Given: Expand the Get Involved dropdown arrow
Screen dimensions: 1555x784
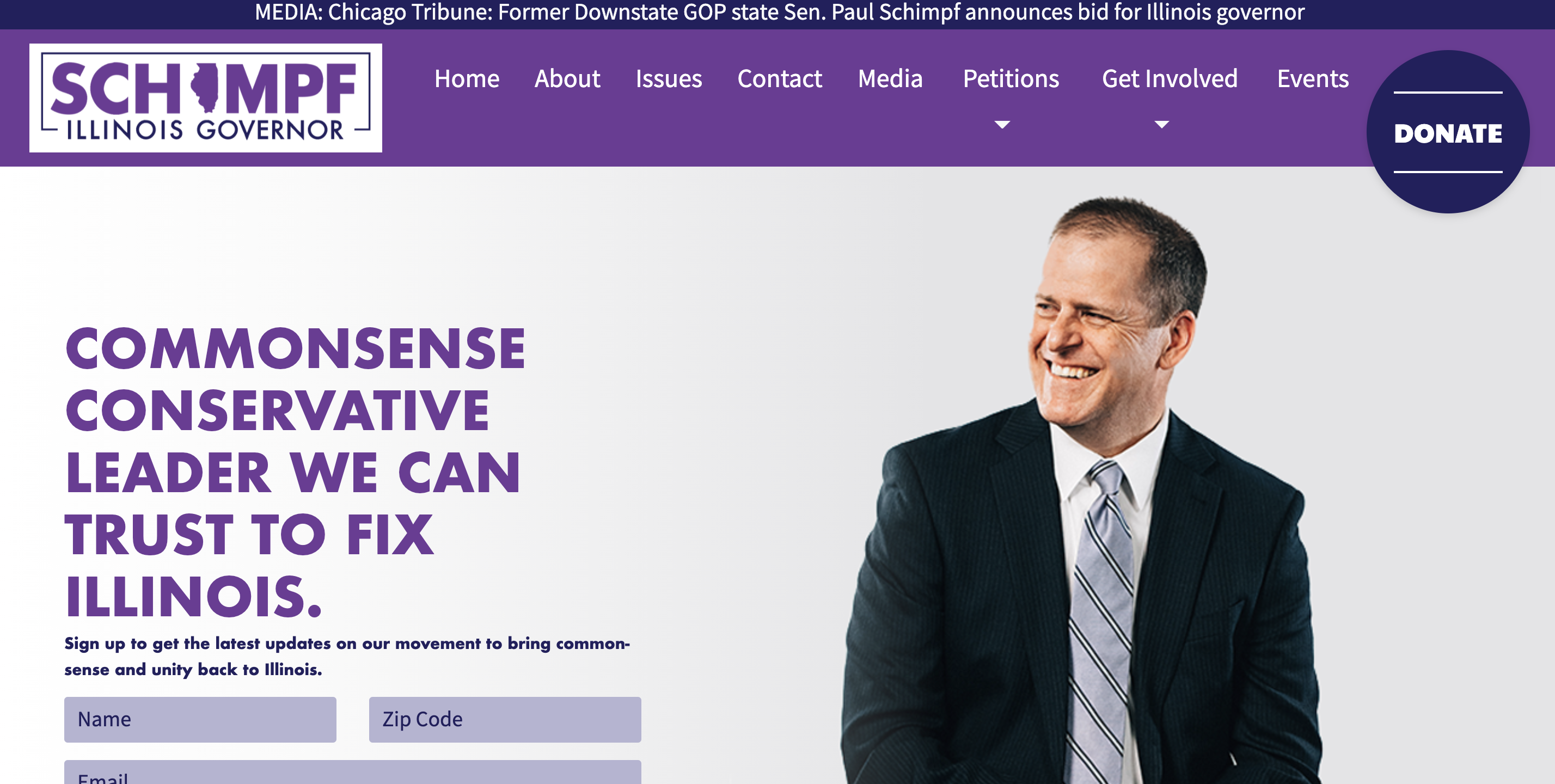Looking at the screenshot, I should pyautogui.click(x=1161, y=125).
